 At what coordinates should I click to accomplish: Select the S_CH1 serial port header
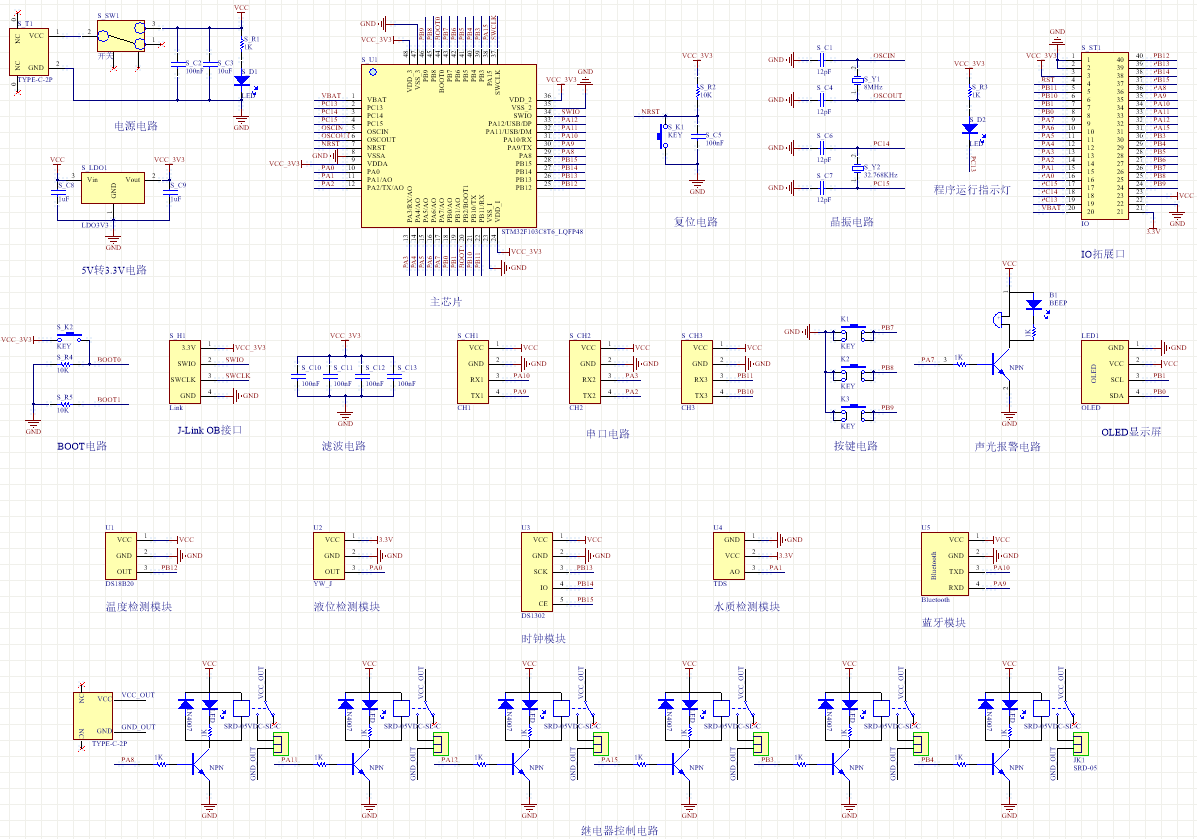coord(473,372)
